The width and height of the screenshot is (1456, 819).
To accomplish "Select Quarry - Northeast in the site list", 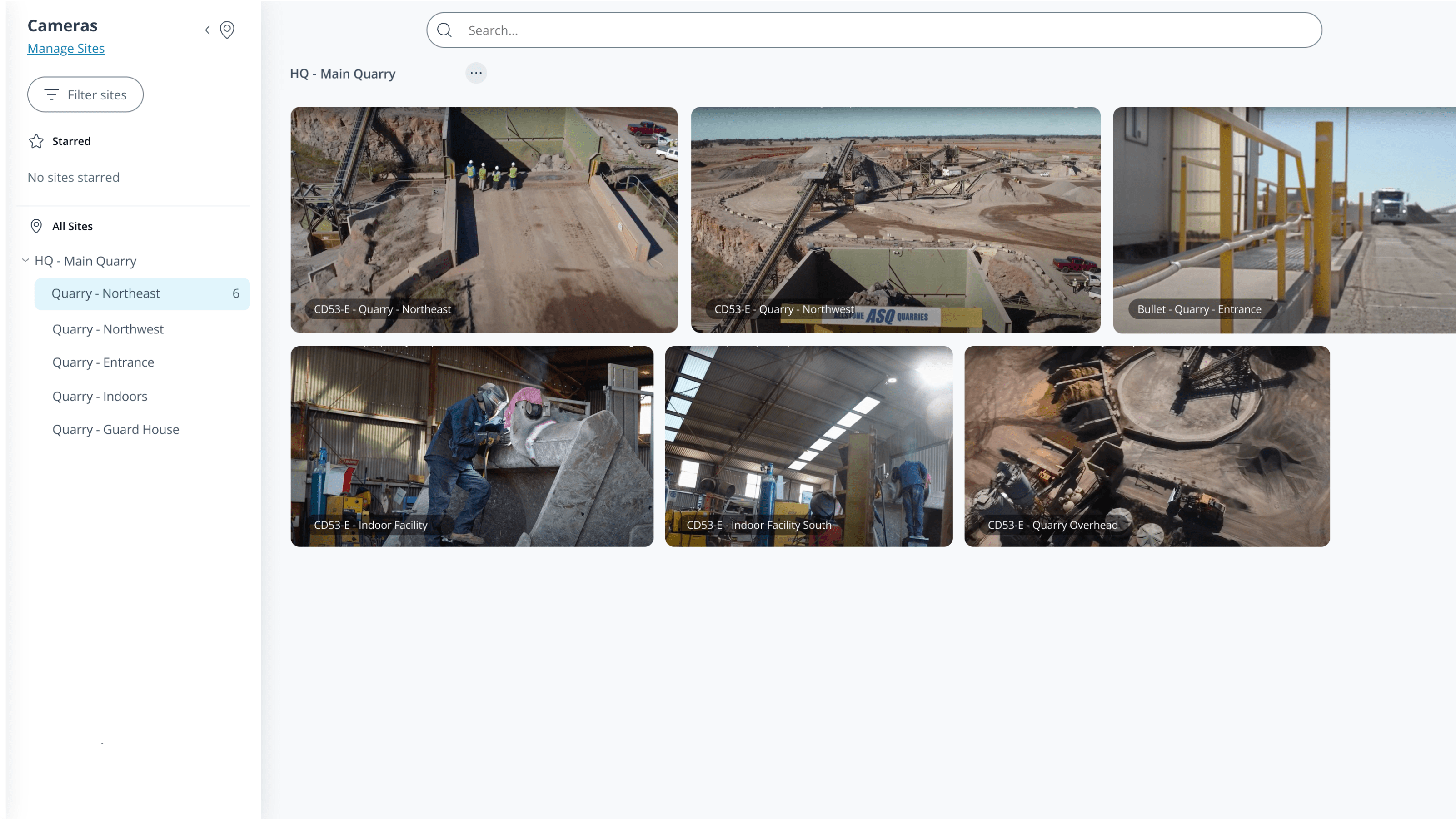I will pyautogui.click(x=106, y=294).
